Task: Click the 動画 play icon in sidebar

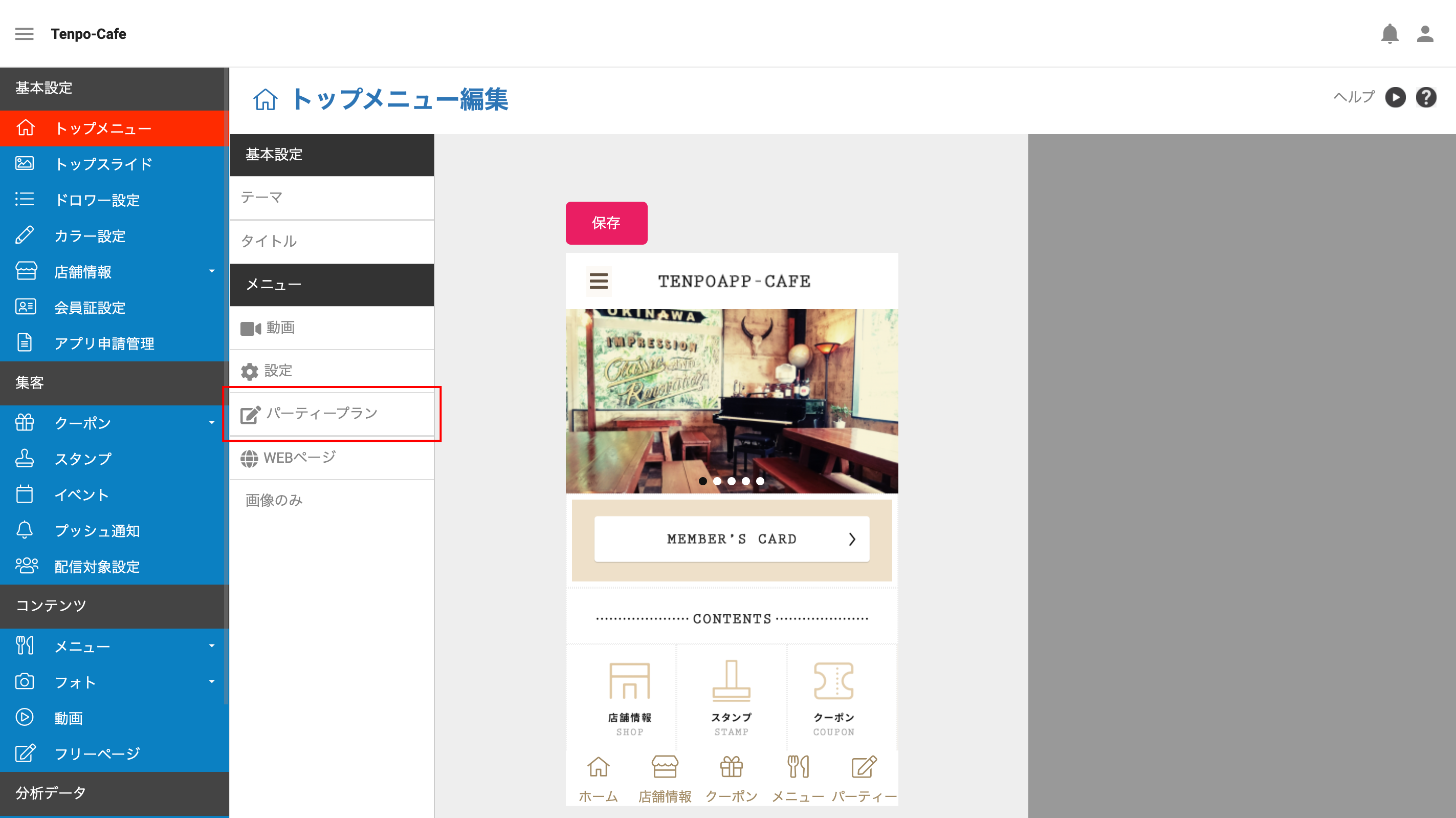Action: pos(25,717)
